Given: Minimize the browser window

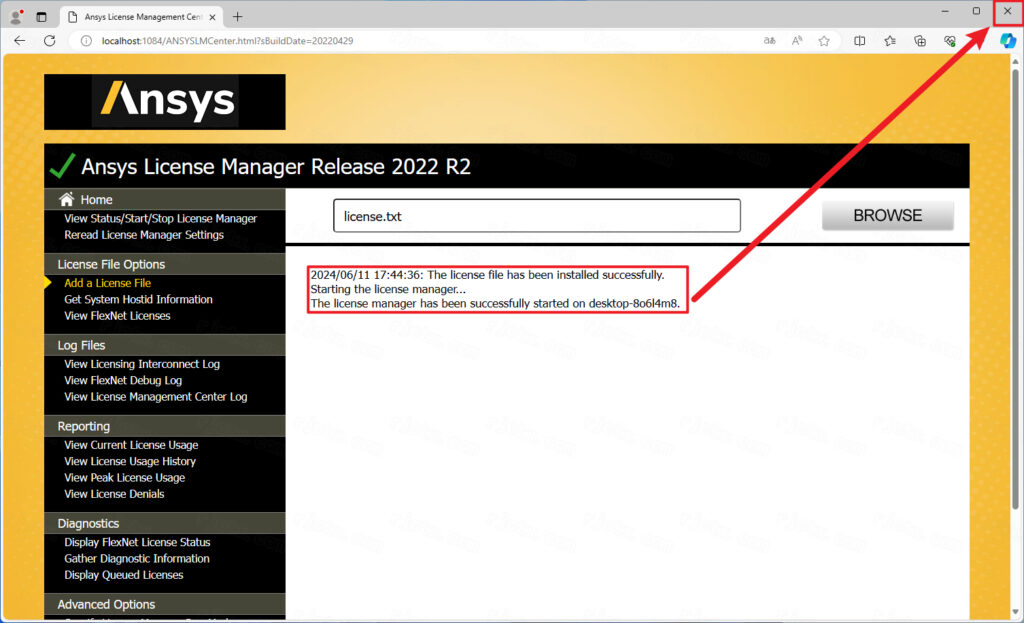Looking at the screenshot, I should tap(945, 11).
